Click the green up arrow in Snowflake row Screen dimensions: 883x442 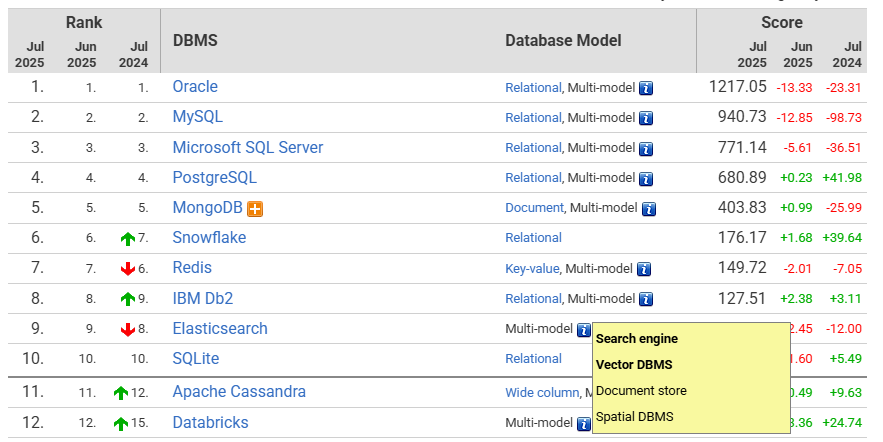tap(128, 239)
